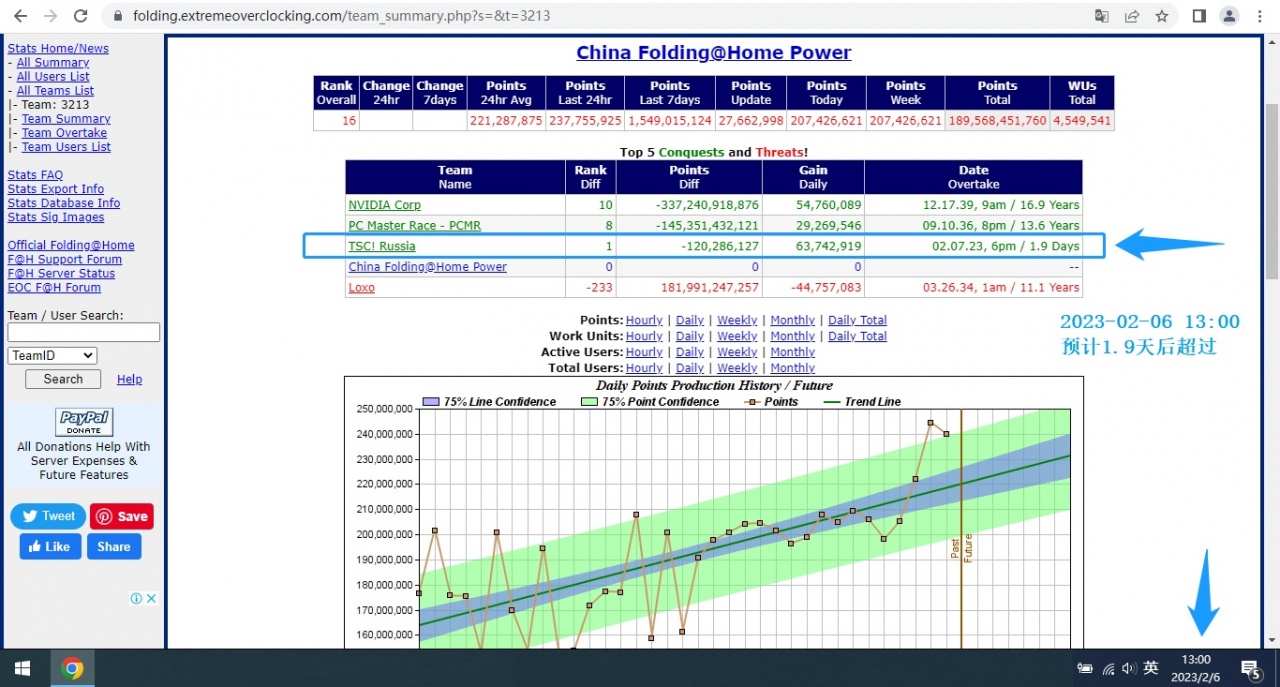
Task: Open the F@H Support Forum link
Action: (x=65, y=259)
